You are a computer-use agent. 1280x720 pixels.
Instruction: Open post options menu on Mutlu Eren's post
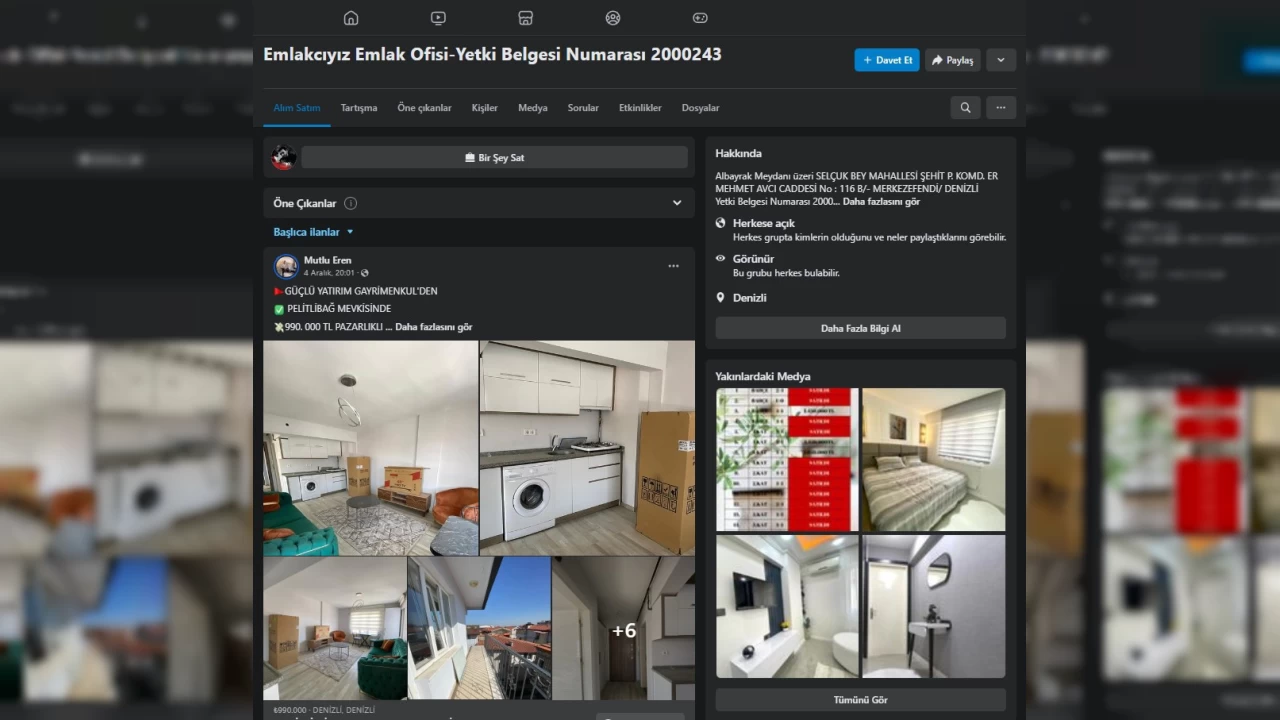pyautogui.click(x=673, y=266)
